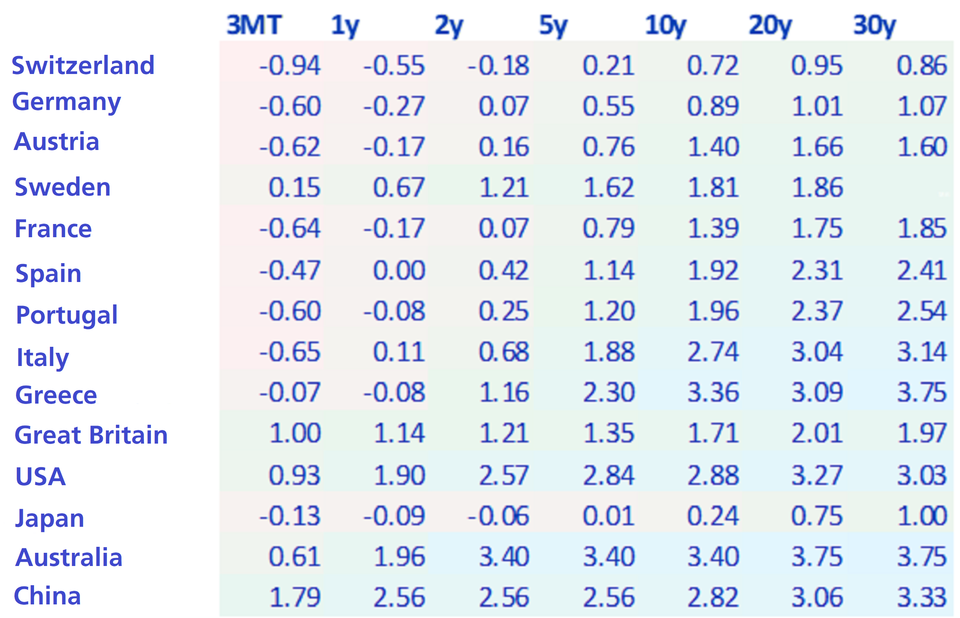Click the 30y column header
This screenshot has width=960, height=618.
875,26
